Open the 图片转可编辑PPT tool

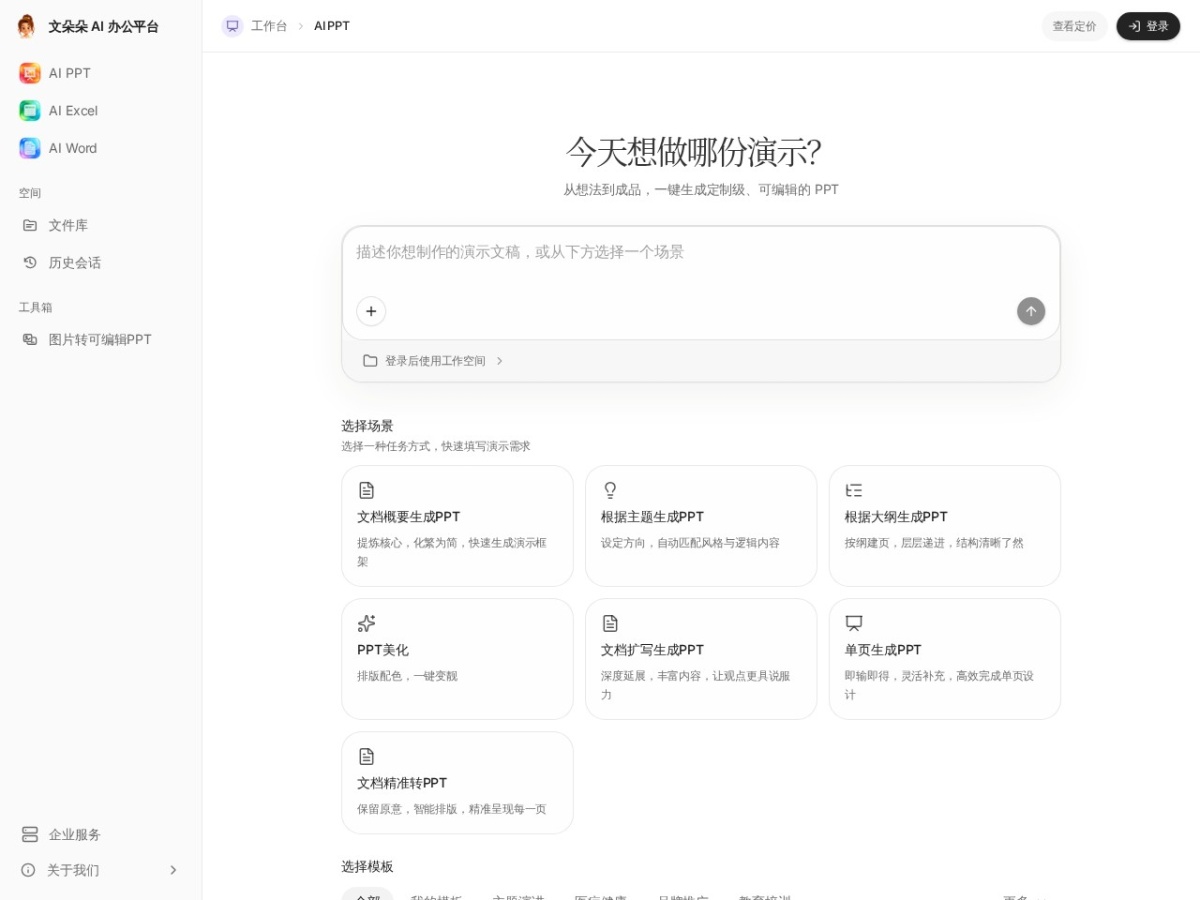100,339
